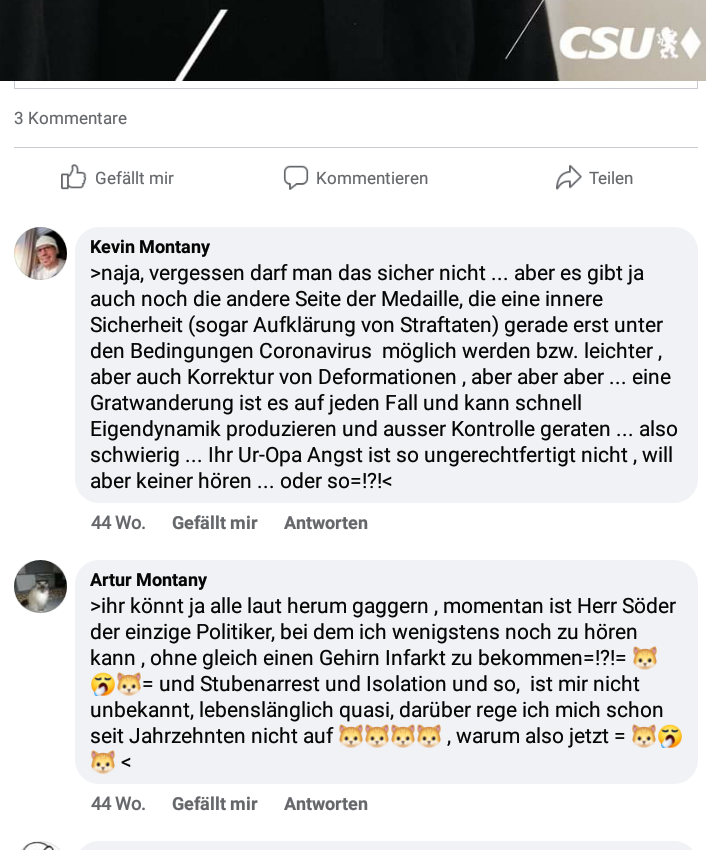Reply to Kevin Montany's comment
Image resolution: width=706 pixels, height=850 pixels.
326,523
